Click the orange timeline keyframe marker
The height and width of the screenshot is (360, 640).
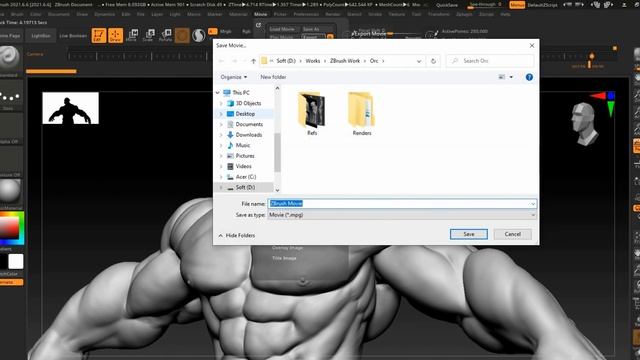[x=591, y=56]
